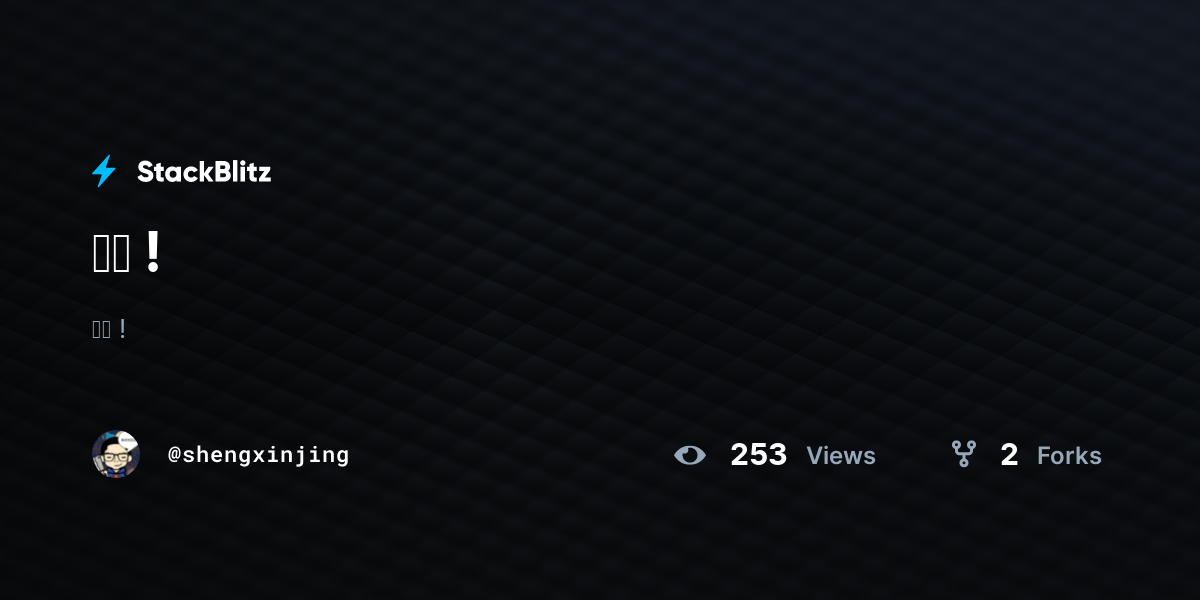
Task: Open the @shengxinjing profile username
Action: coord(259,455)
